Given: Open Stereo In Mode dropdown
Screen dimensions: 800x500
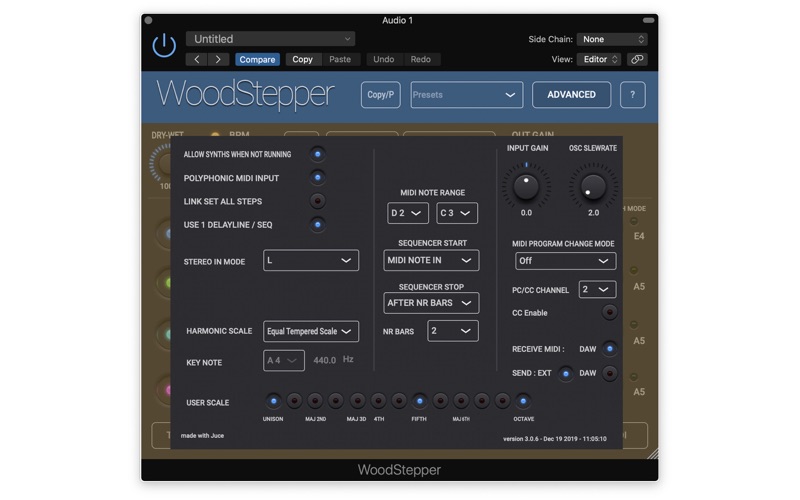Looking at the screenshot, I should coord(311,260).
